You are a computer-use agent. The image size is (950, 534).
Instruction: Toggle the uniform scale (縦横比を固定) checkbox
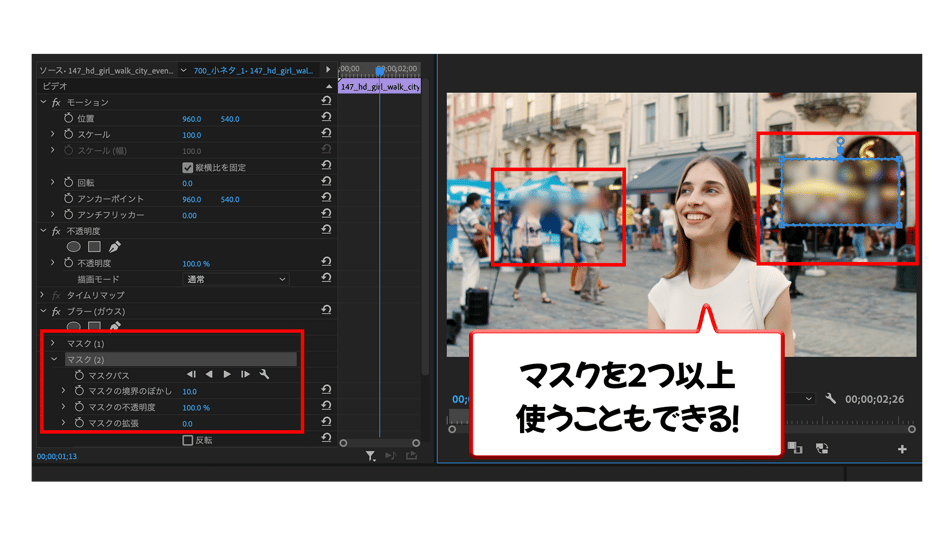coord(188,167)
